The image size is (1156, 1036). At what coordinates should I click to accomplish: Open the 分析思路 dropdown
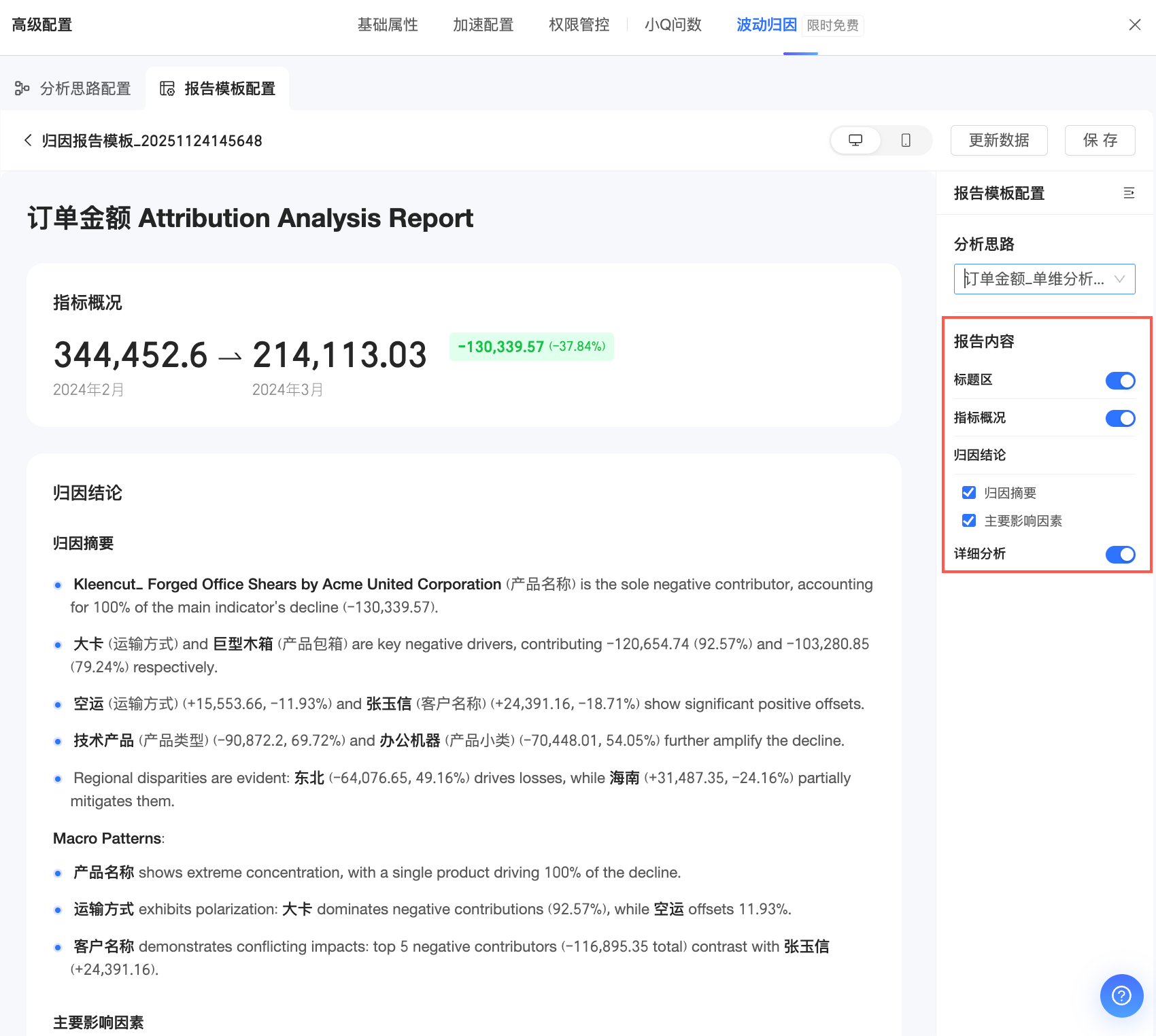(1044, 279)
